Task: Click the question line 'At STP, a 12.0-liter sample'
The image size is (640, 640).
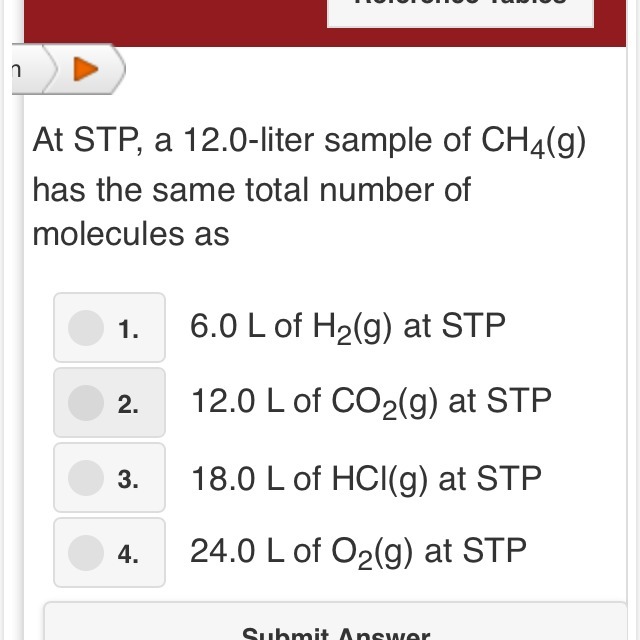Action: [309, 142]
